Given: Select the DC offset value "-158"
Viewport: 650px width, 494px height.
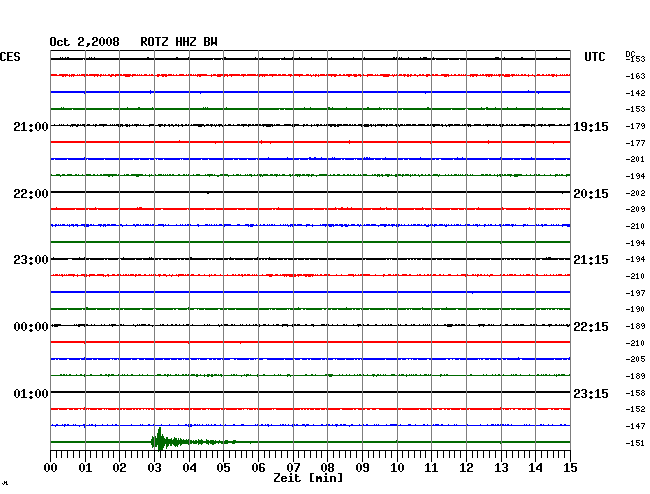Looking at the screenshot, I should (x=635, y=393).
